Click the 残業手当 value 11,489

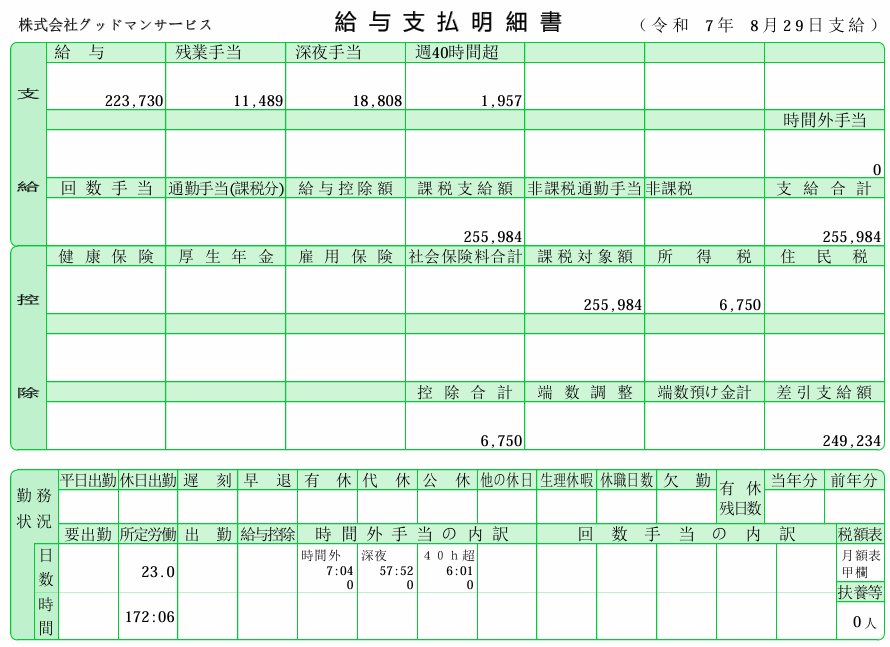pyautogui.click(x=258, y=101)
